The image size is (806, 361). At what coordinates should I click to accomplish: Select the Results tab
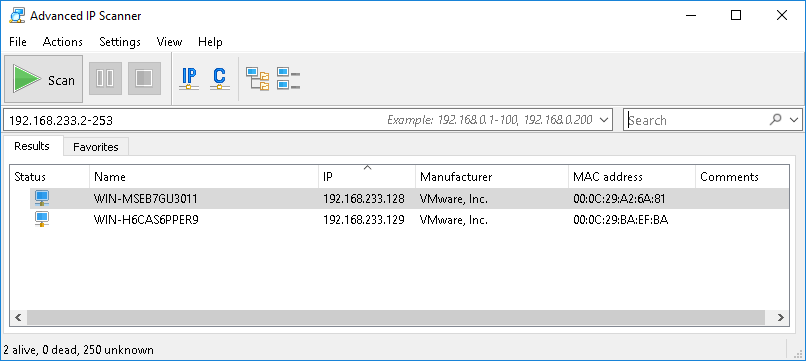(x=32, y=146)
